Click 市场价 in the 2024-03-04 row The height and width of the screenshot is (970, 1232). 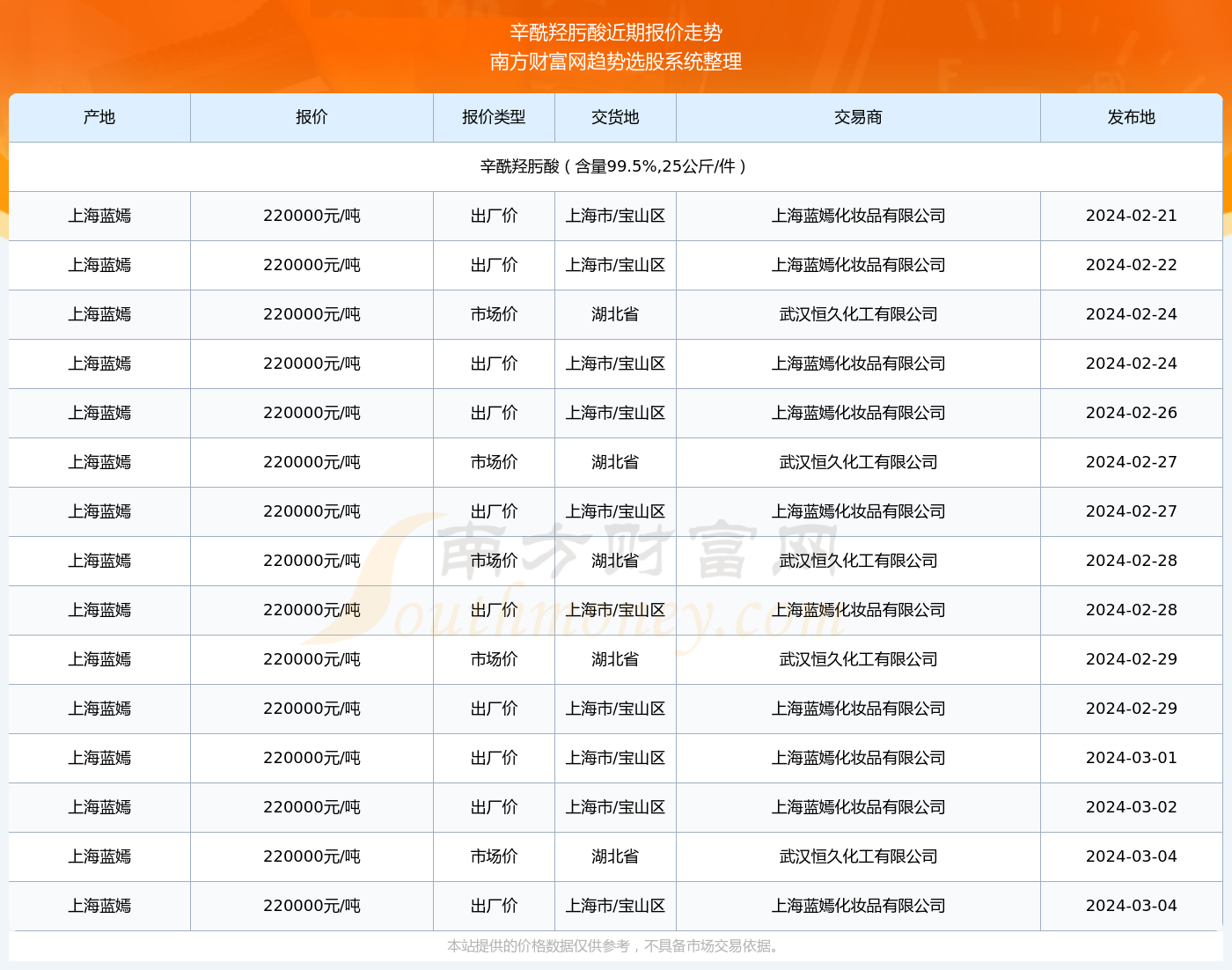coord(494,856)
